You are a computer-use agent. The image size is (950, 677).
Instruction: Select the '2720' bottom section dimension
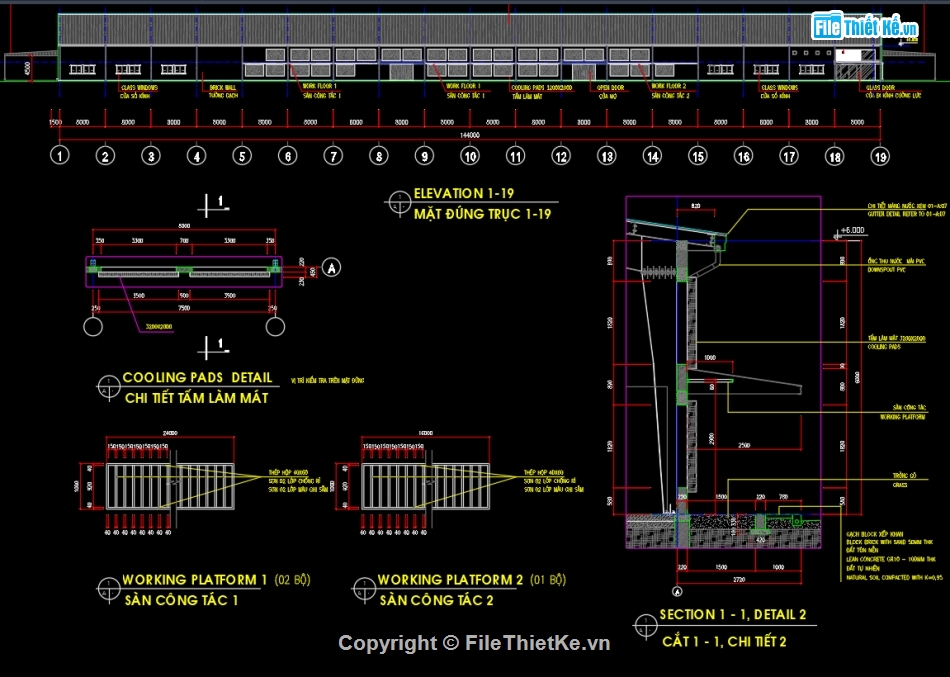(739, 579)
